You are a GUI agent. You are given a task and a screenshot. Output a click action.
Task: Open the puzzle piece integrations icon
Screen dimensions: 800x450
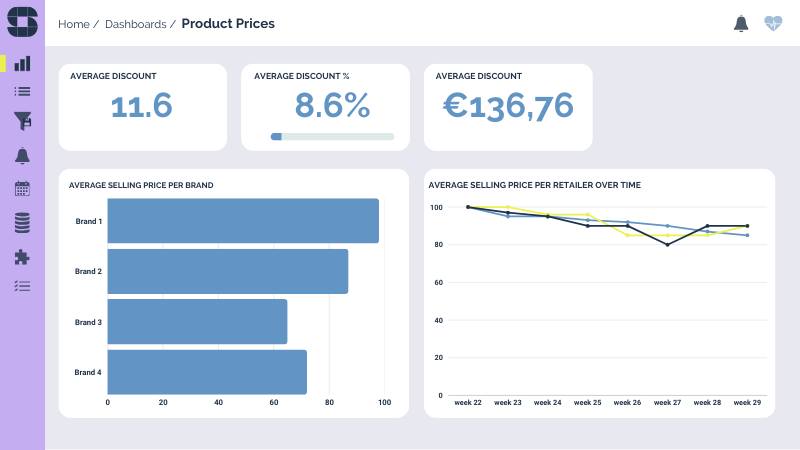22,257
